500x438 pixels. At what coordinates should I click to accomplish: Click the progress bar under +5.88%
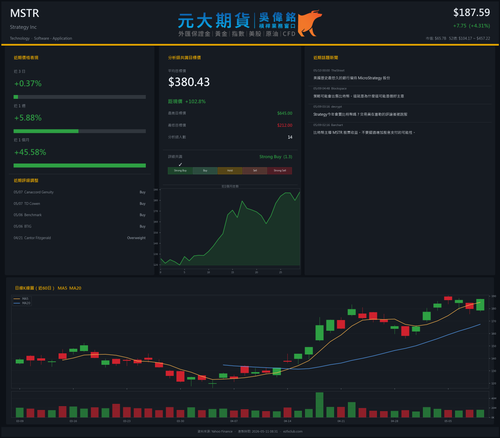click(x=80, y=131)
